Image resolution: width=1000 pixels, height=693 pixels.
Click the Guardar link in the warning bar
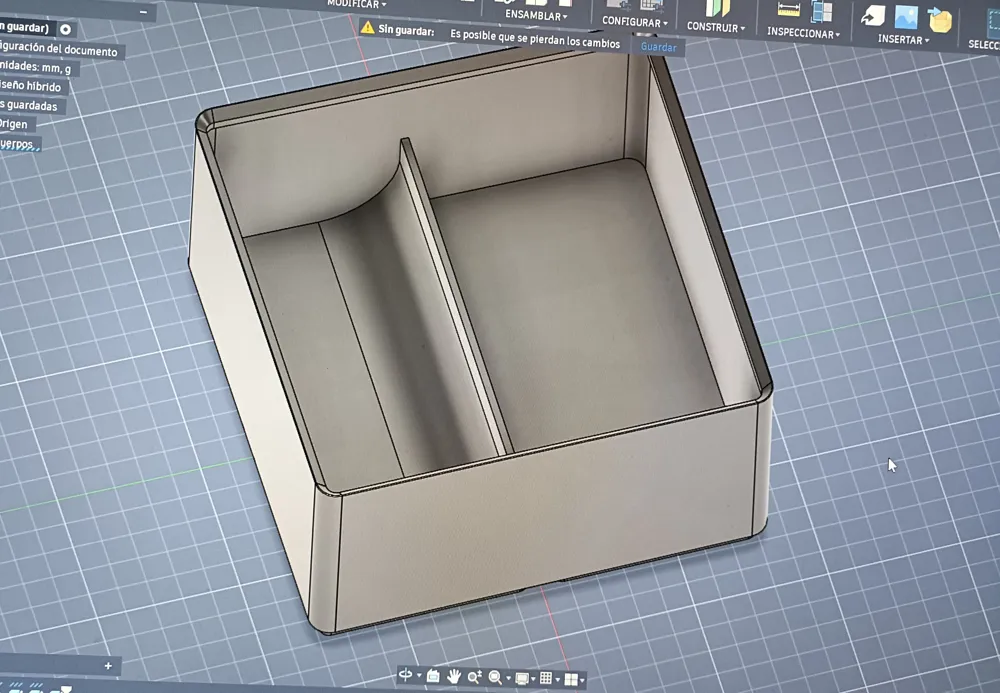pyautogui.click(x=658, y=47)
